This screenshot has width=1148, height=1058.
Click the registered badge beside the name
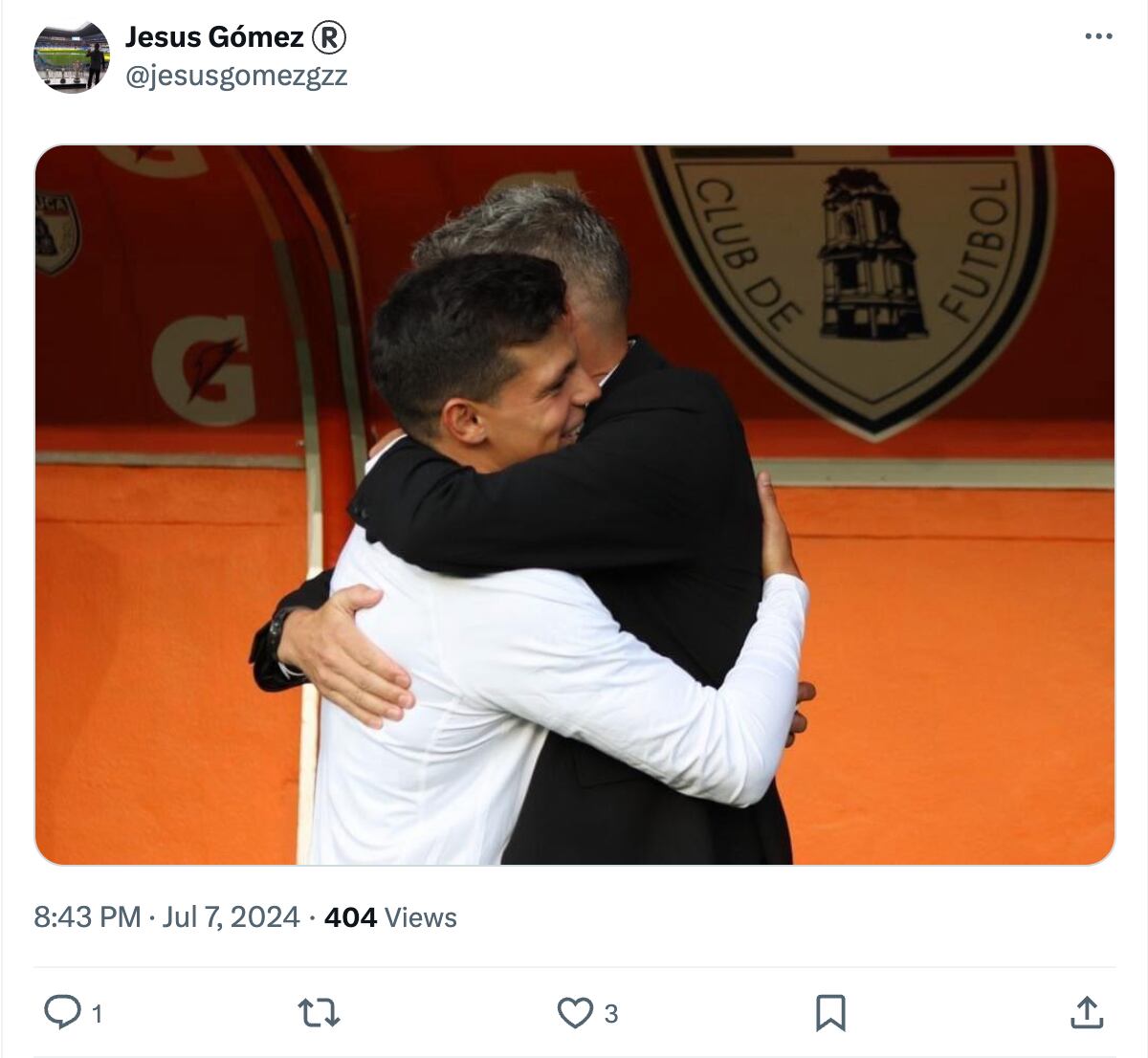tap(329, 37)
